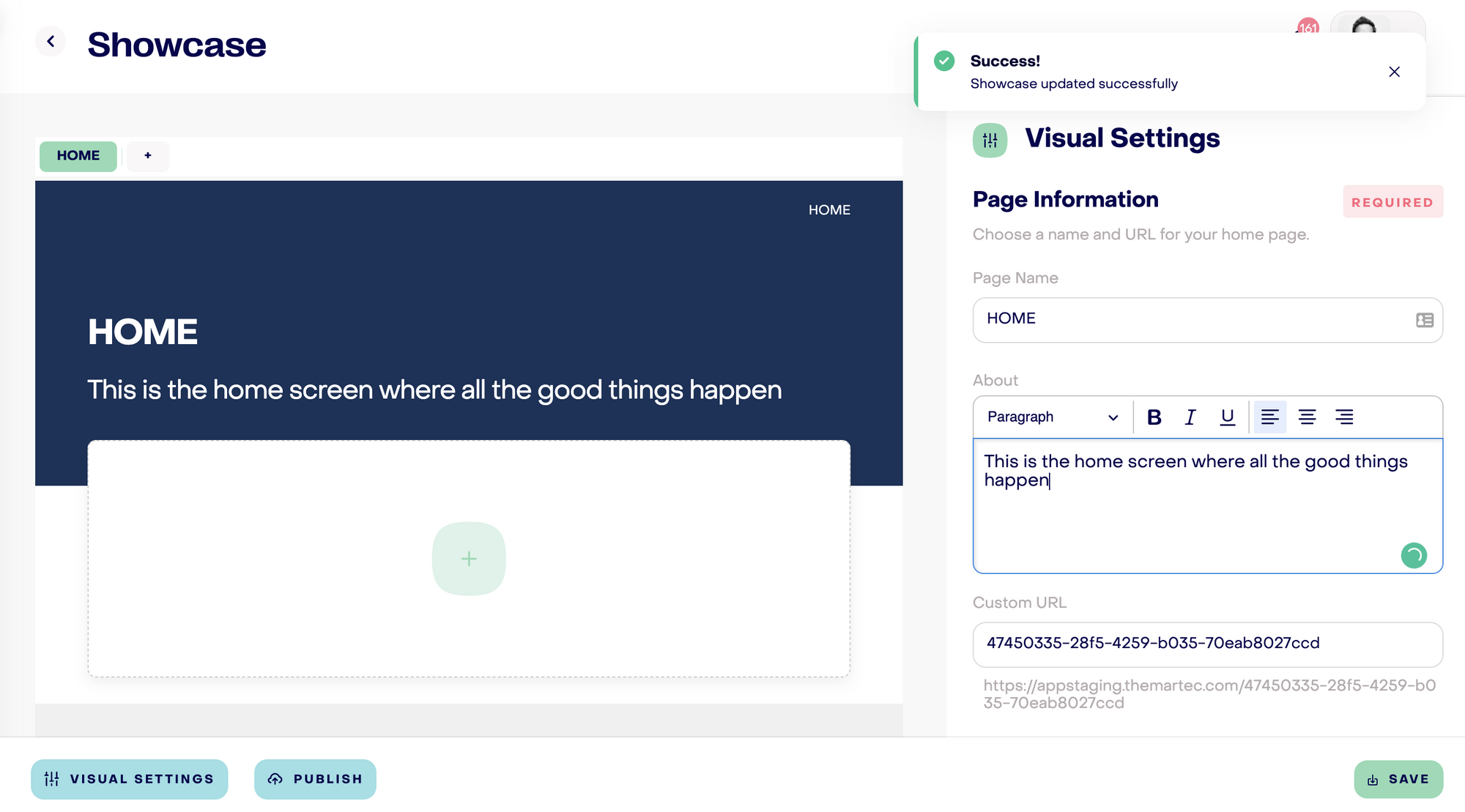Publish the showcase
The image size is (1465, 812).
click(315, 779)
